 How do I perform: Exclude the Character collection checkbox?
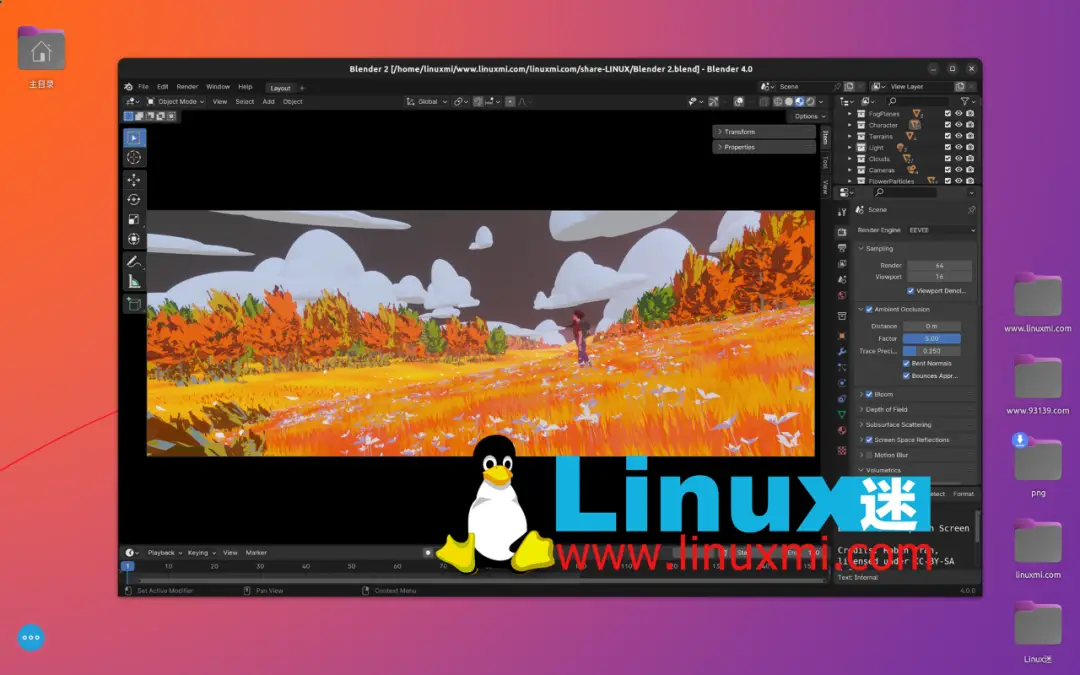coord(948,125)
